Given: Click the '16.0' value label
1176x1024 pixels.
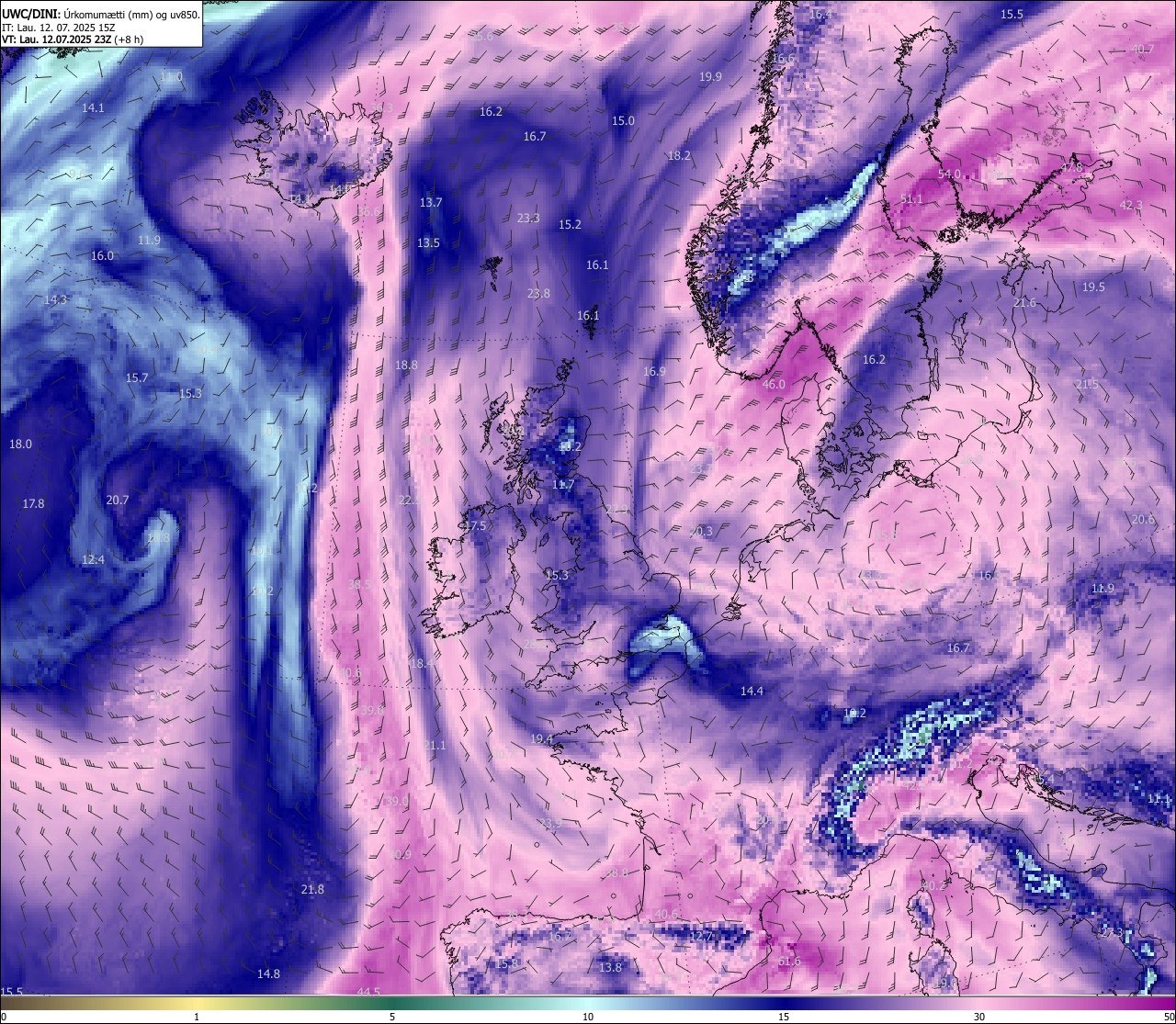Looking at the screenshot, I should click(102, 256).
